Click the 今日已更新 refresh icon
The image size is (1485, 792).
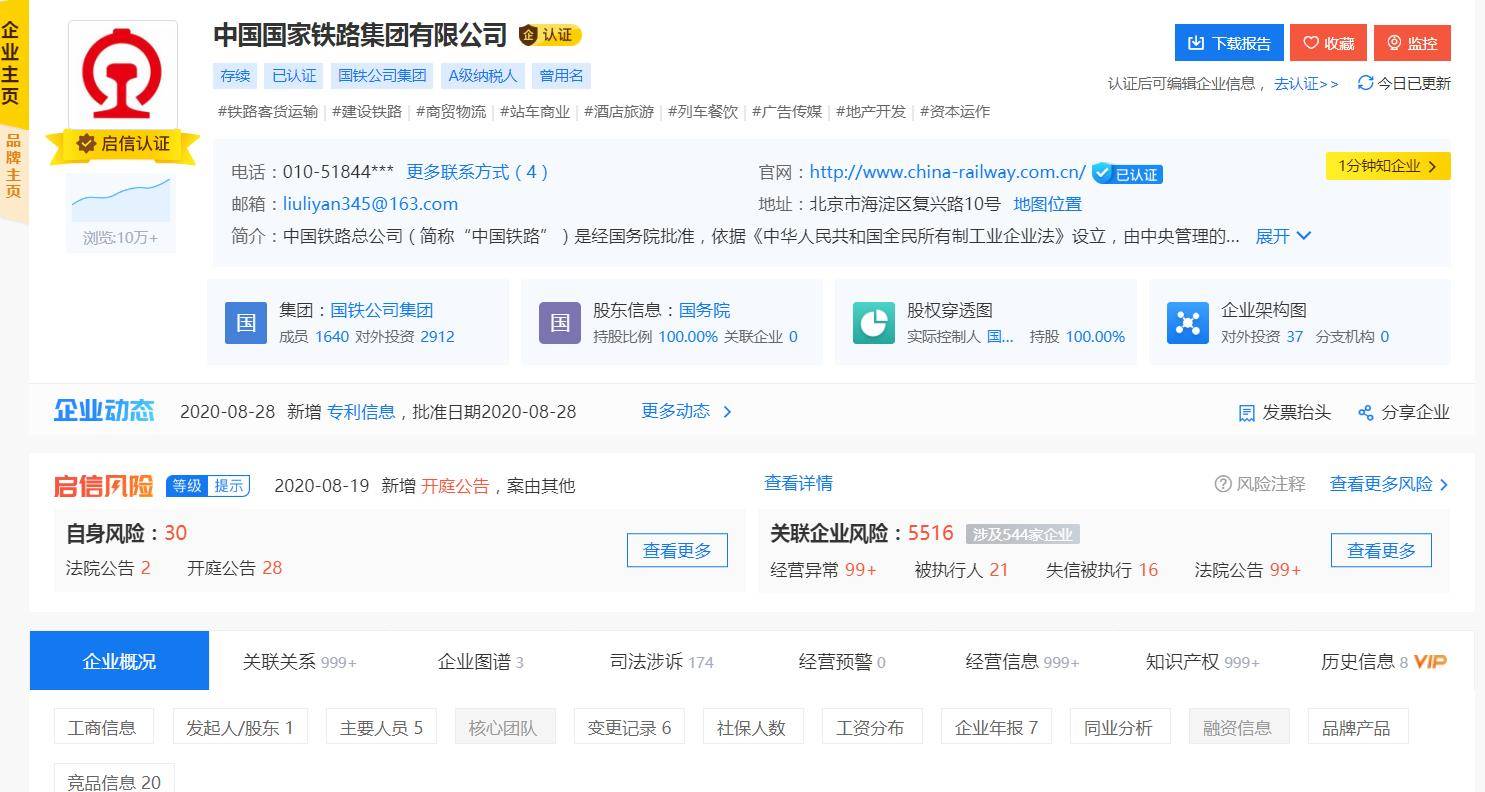tap(1365, 83)
